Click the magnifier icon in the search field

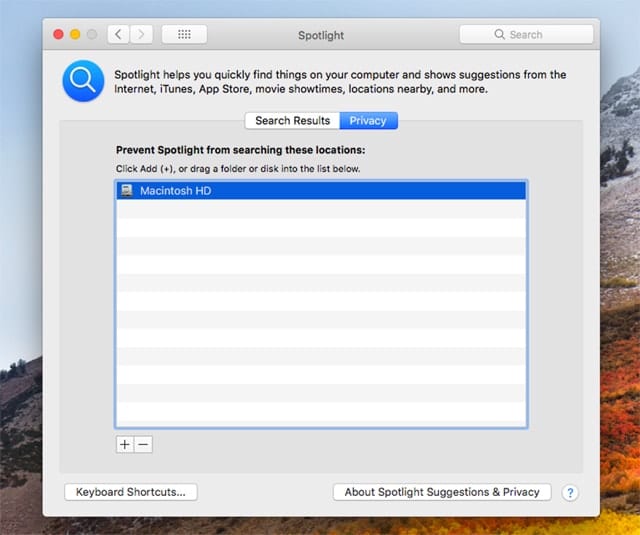pos(500,35)
